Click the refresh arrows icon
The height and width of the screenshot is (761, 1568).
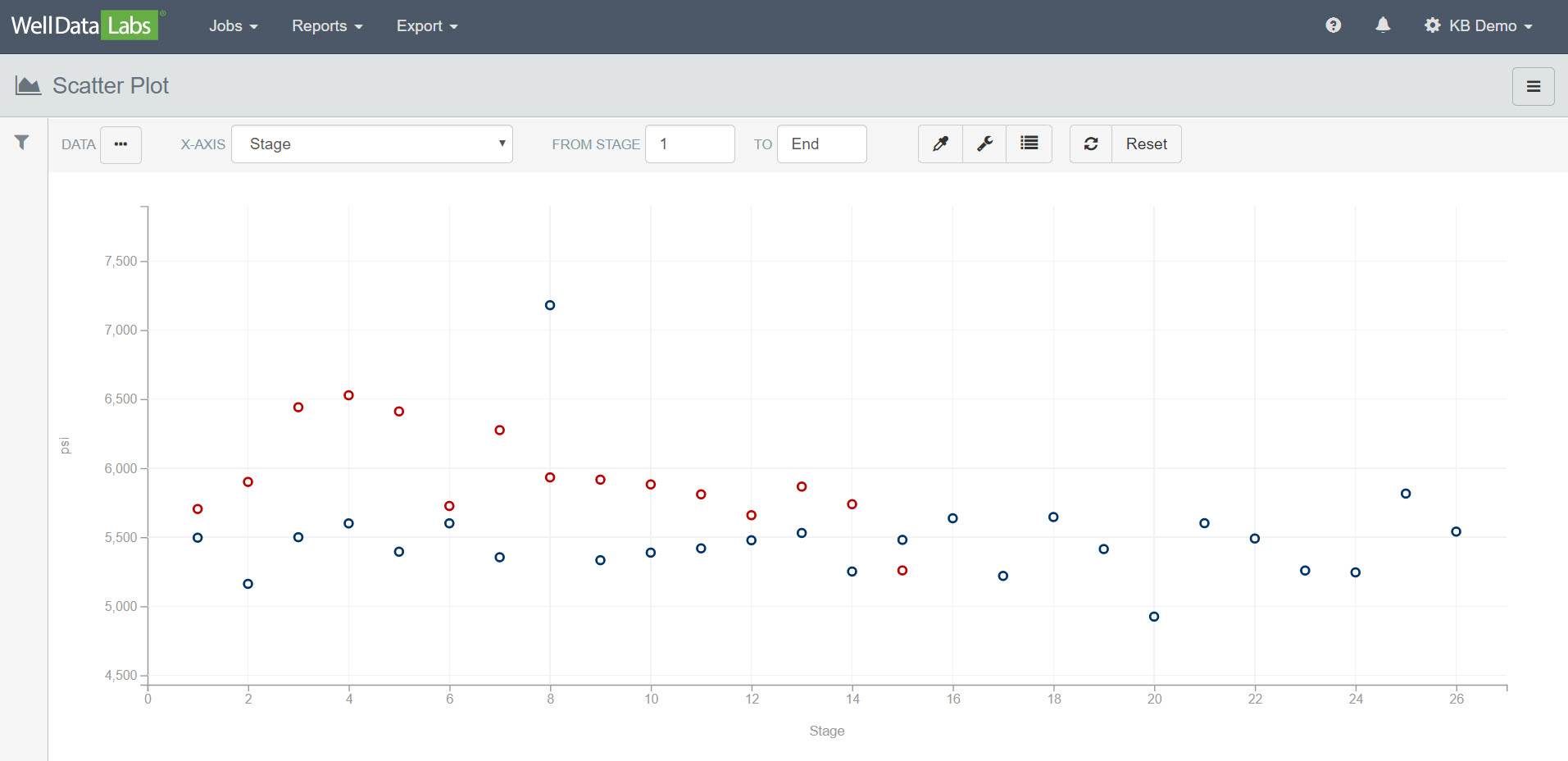coord(1091,144)
